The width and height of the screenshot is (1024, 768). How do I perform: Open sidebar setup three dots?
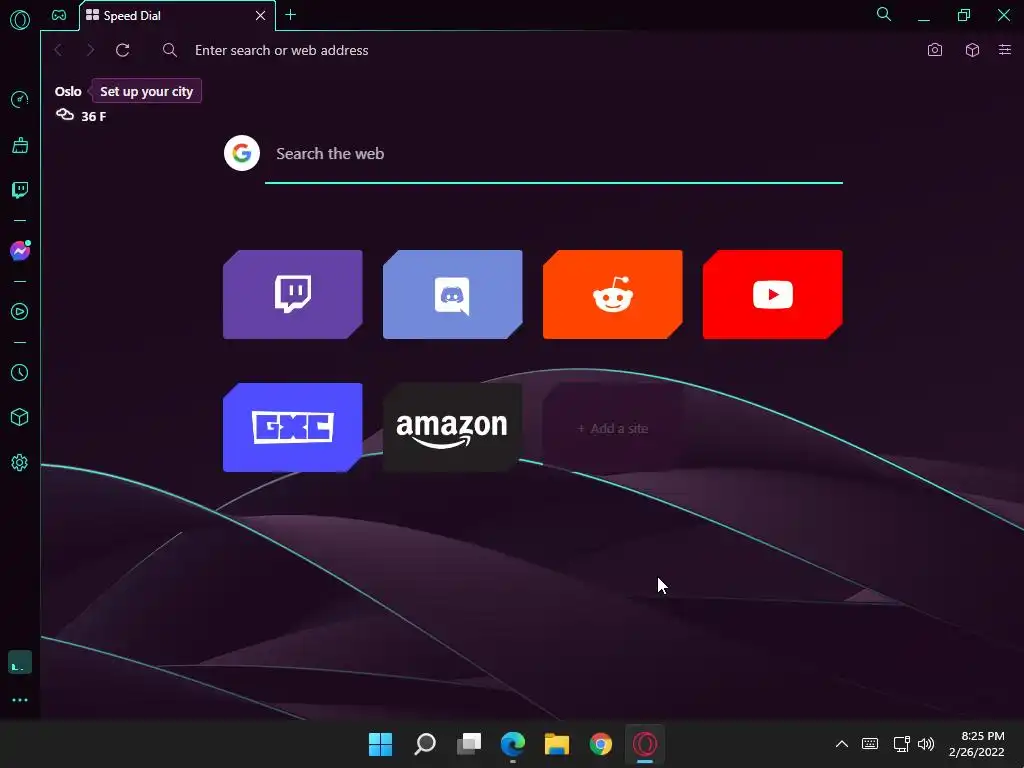(x=20, y=700)
